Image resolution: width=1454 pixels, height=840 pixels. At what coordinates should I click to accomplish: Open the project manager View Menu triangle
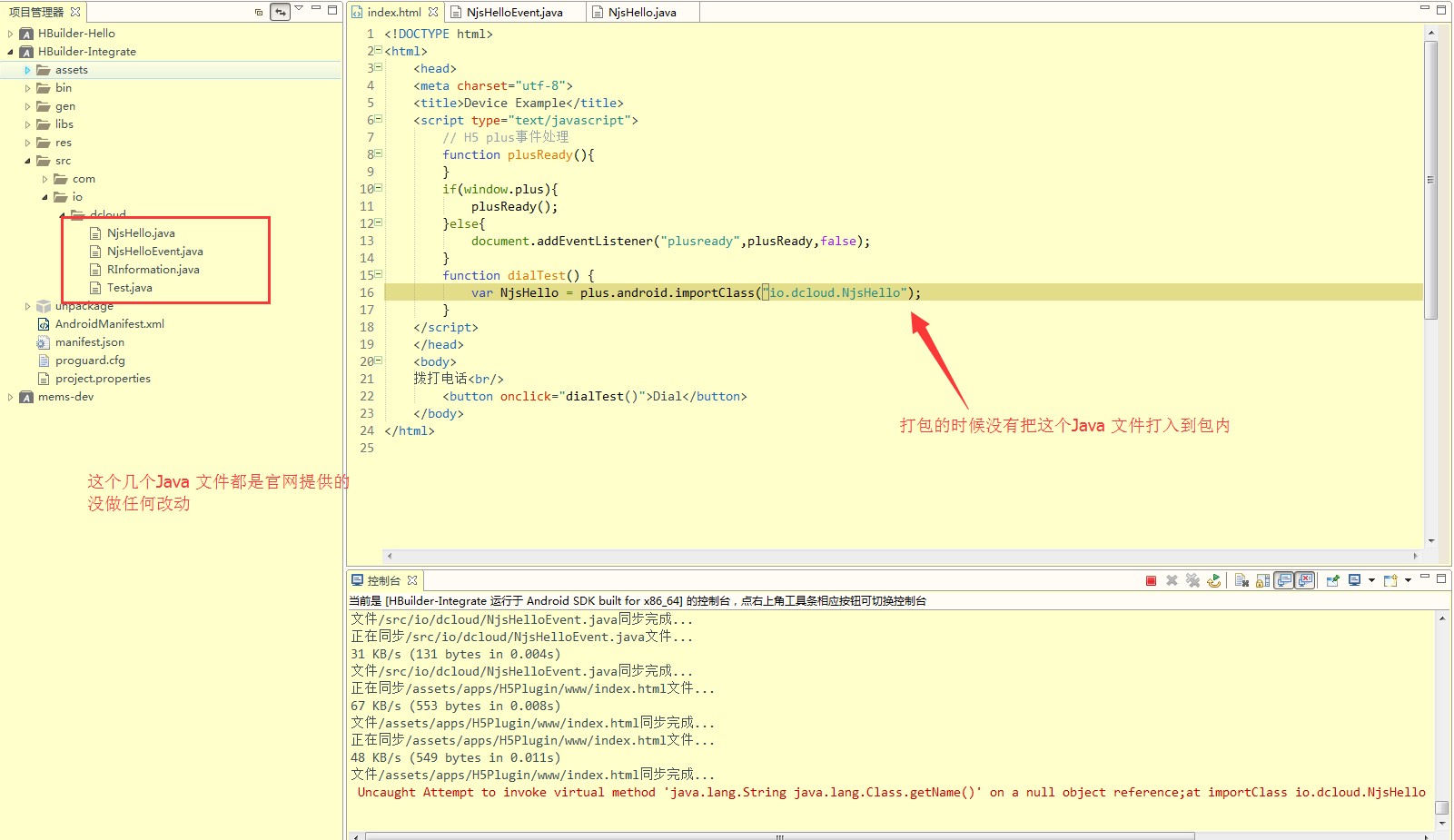299,9
